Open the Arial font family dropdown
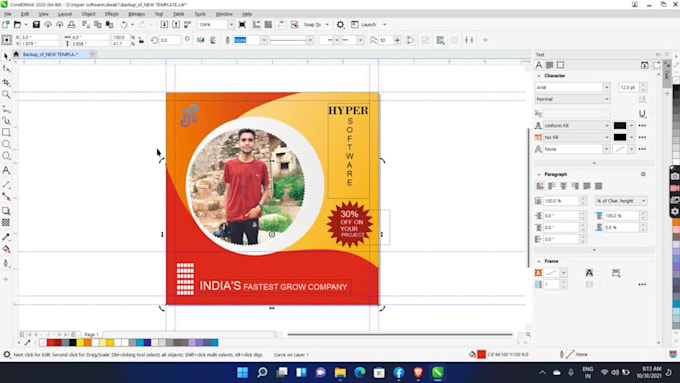 (606, 87)
